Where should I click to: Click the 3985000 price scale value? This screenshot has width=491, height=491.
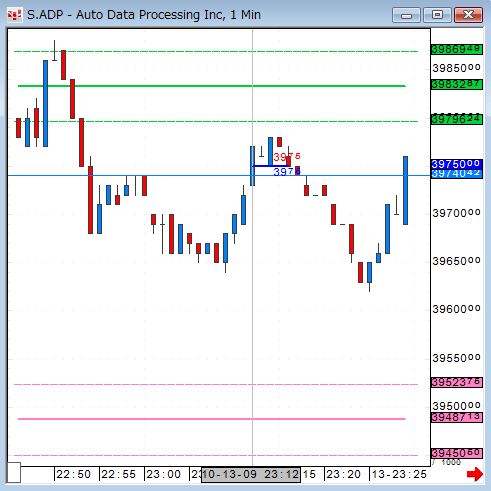click(x=456, y=68)
